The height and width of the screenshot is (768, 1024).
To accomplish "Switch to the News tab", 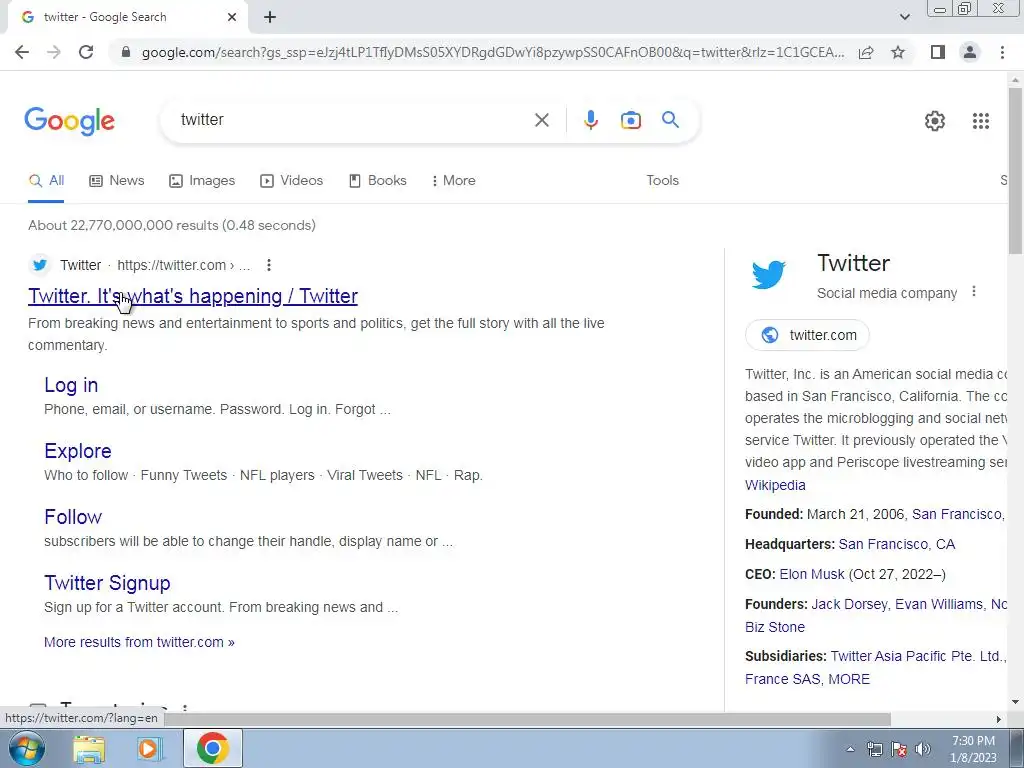I will (117, 181).
